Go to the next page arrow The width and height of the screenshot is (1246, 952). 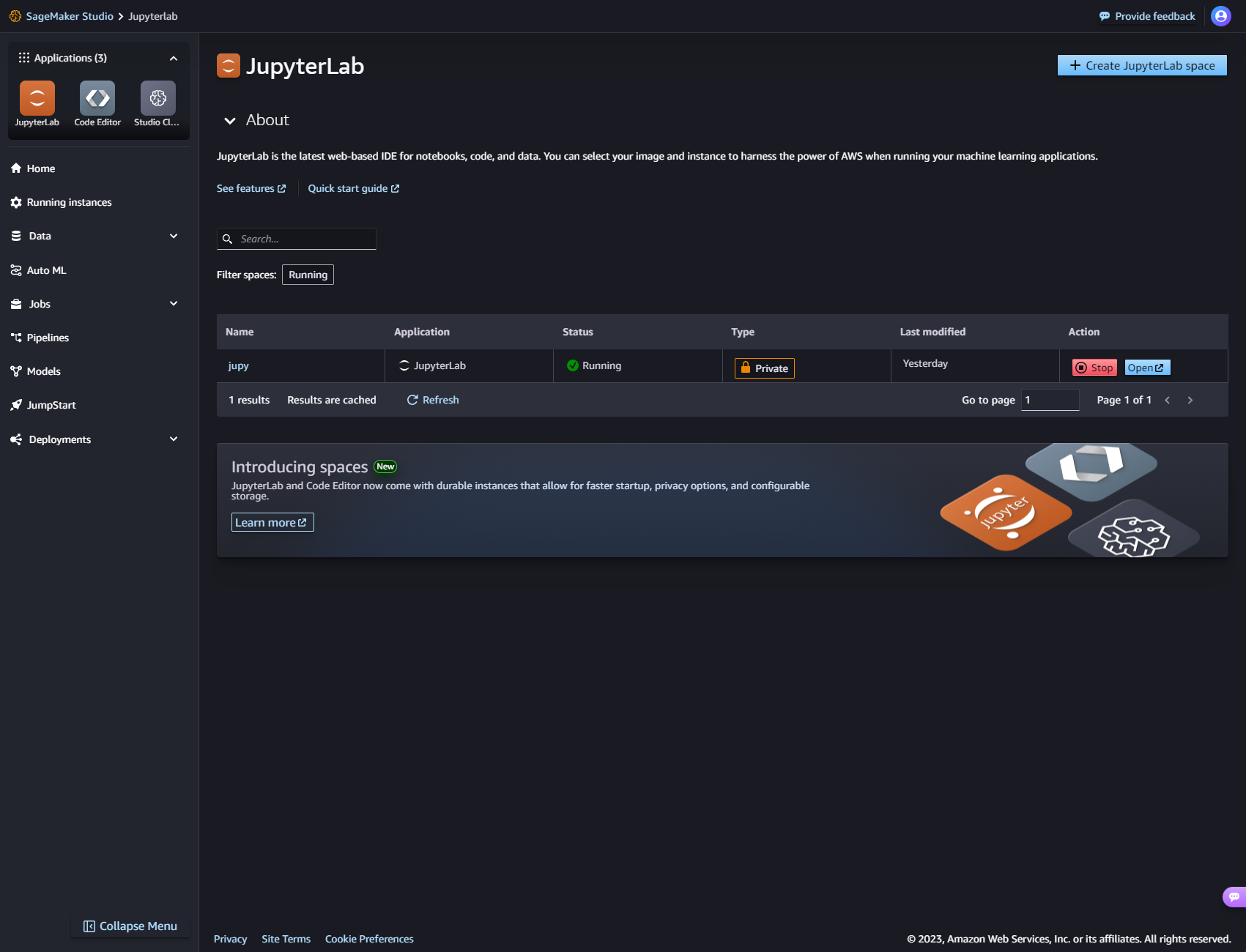pos(1190,400)
